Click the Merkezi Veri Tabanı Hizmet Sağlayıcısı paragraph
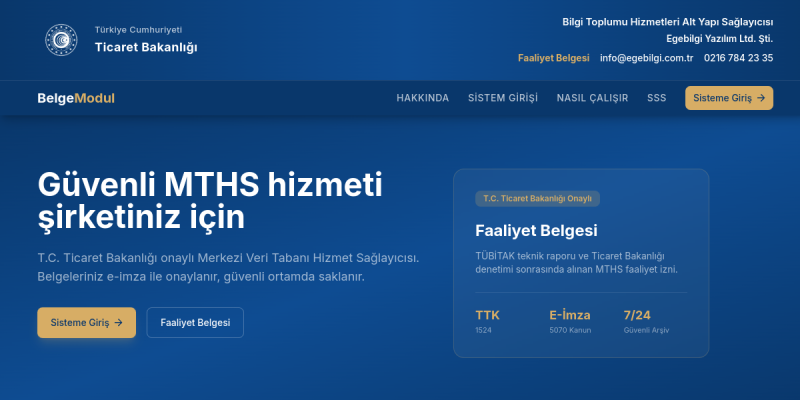This screenshot has width=800, height=400. [228, 267]
